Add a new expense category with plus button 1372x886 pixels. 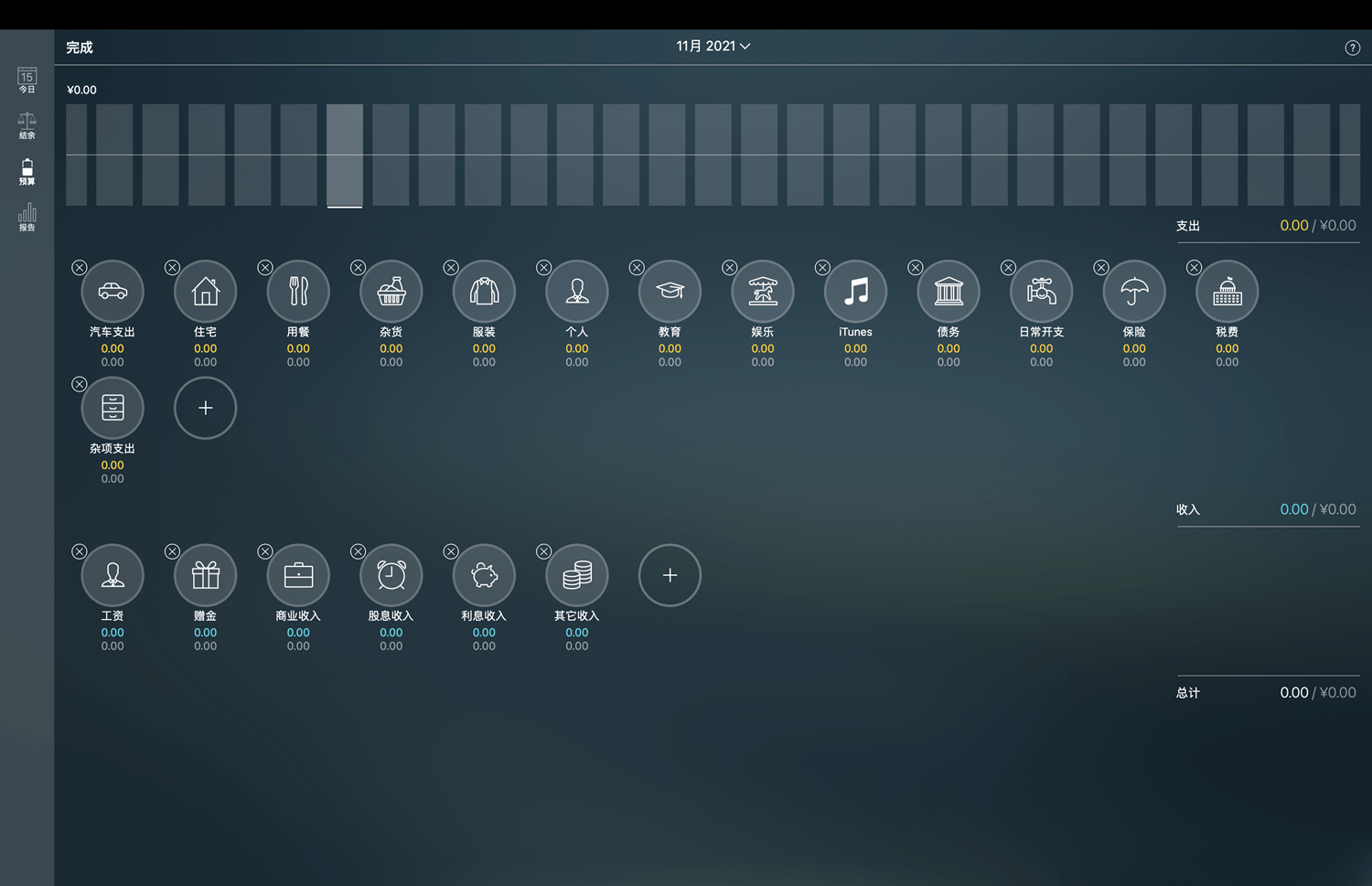pos(206,408)
